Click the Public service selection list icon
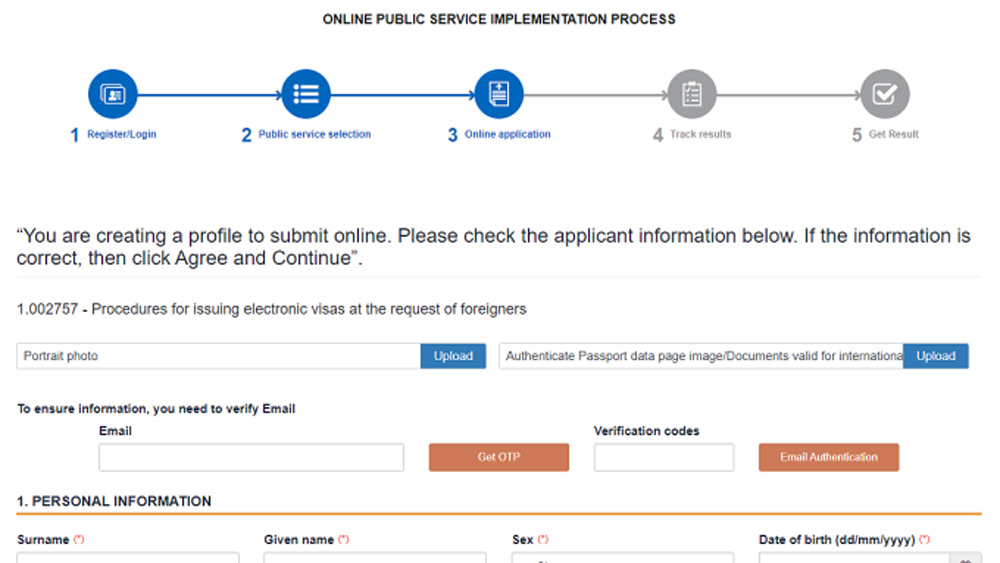The image size is (1000, 563). coord(306,94)
